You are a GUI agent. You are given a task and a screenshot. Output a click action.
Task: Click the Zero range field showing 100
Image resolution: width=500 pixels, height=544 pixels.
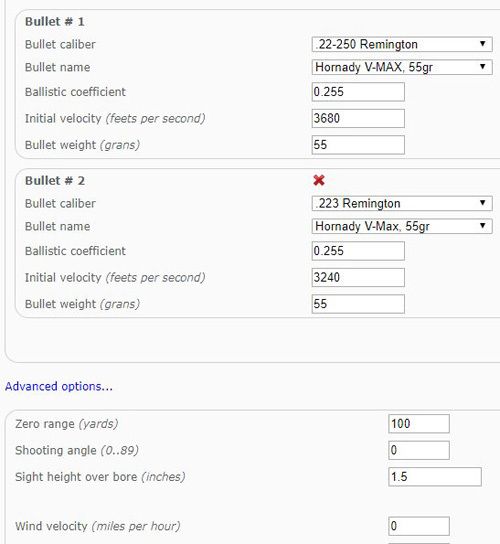[x=419, y=424]
